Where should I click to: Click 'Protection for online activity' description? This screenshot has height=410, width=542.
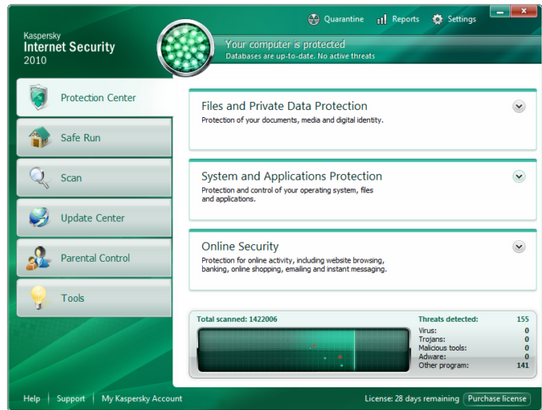tap(294, 264)
